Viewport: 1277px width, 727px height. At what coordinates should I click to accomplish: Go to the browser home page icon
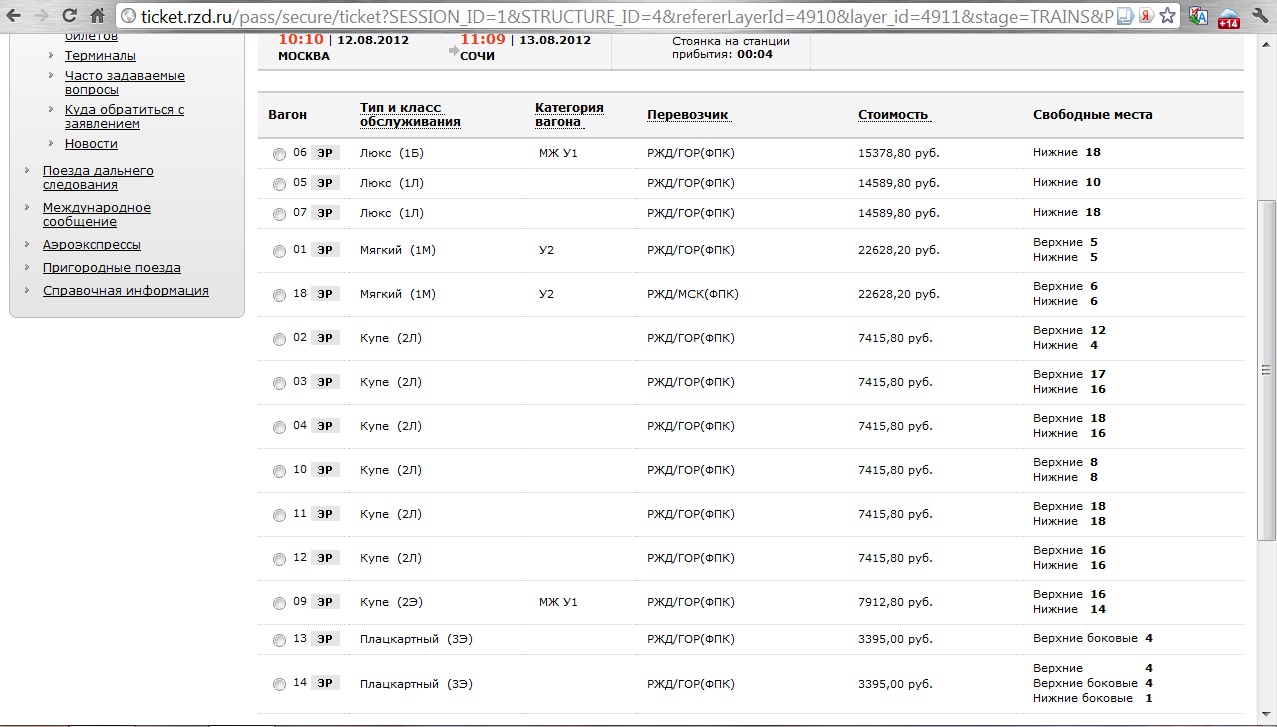97,16
